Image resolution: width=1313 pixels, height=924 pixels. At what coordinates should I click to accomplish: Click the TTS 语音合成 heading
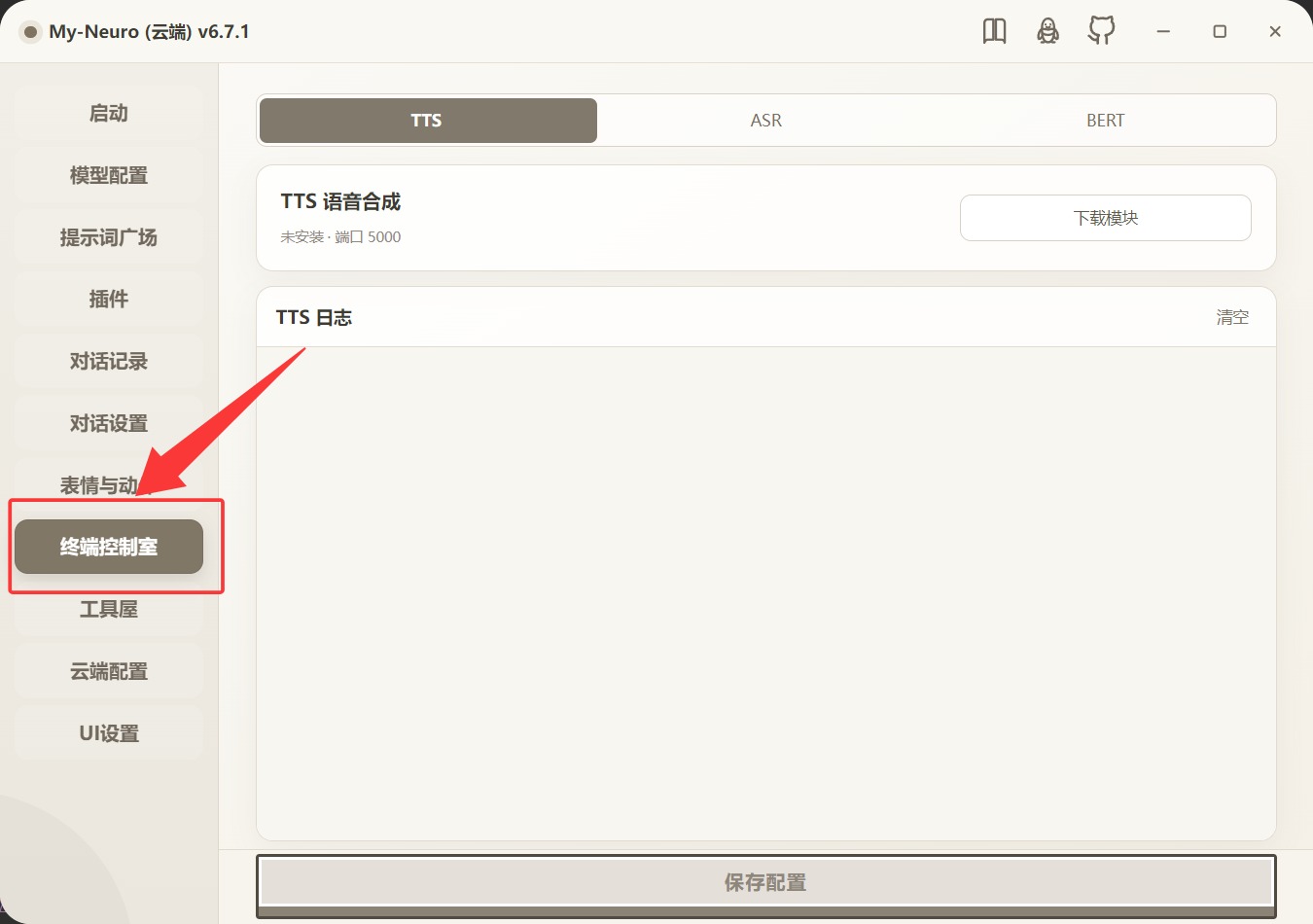(340, 201)
